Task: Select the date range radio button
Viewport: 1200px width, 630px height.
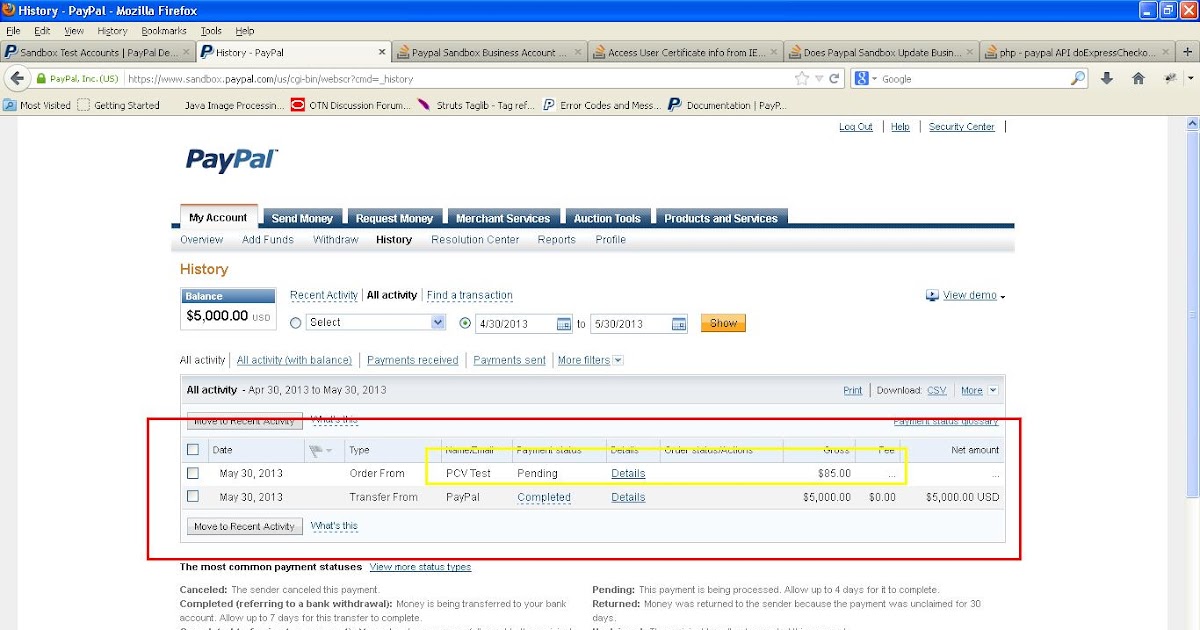Action: point(465,323)
